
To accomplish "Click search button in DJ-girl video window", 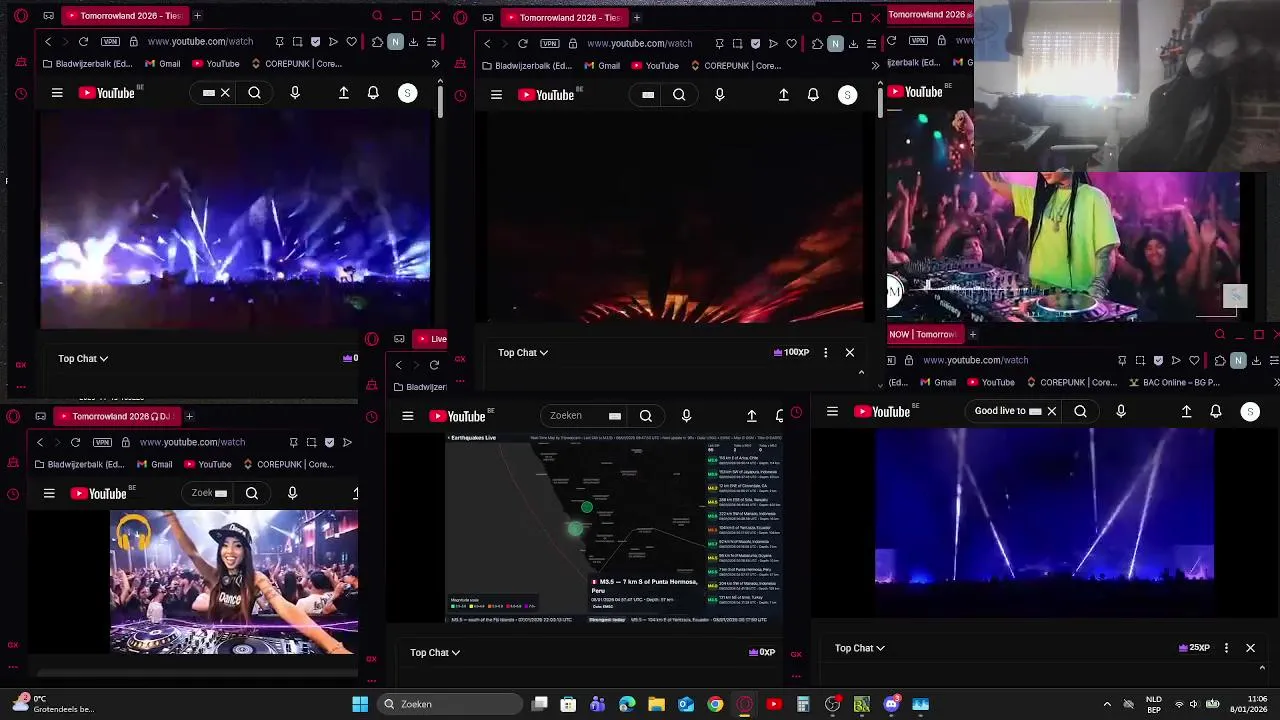I will tap(252, 493).
